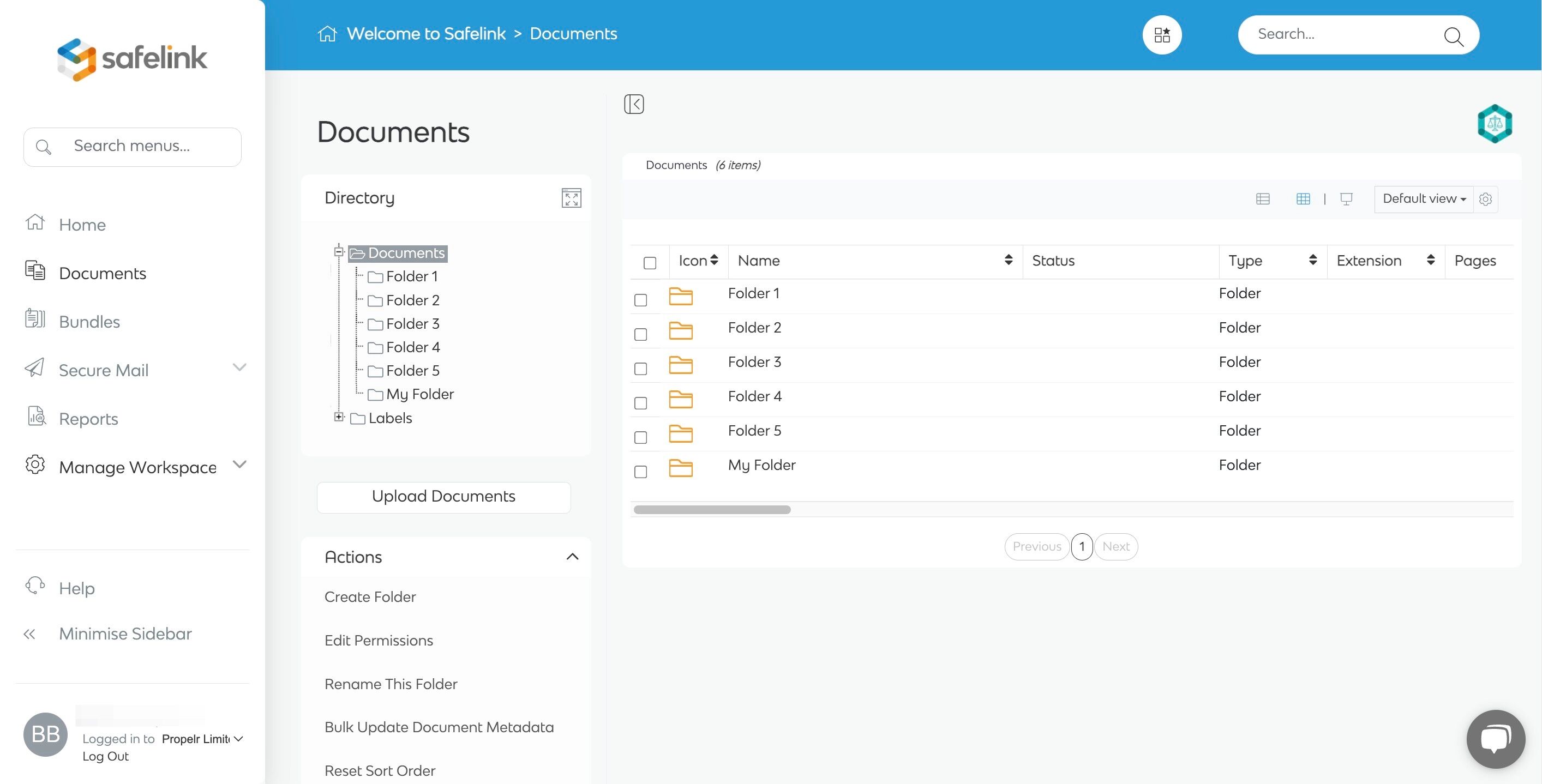Open view settings gear icon
This screenshot has height=784, width=1542.
[x=1485, y=200]
